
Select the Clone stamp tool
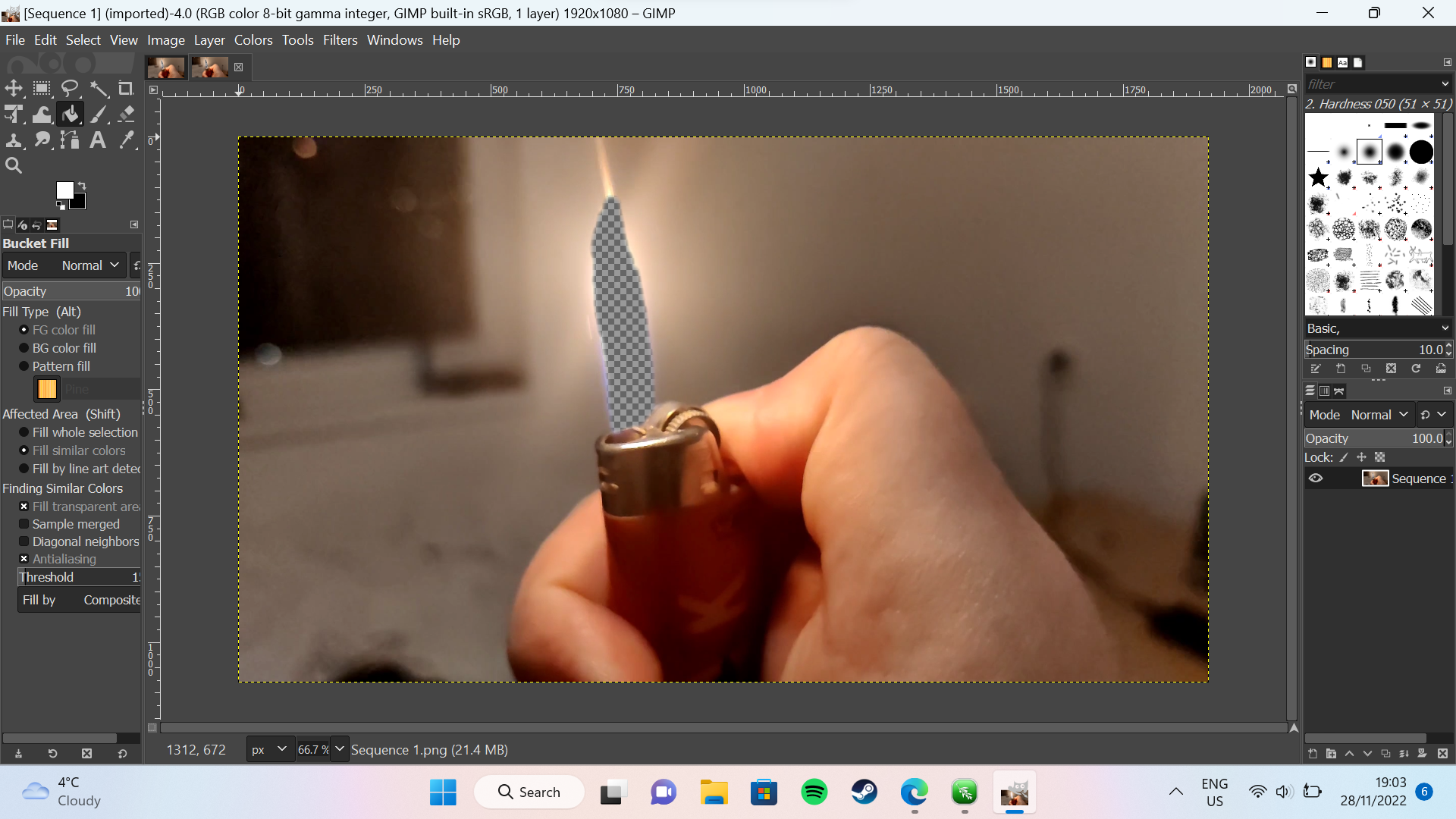(x=14, y=140)
